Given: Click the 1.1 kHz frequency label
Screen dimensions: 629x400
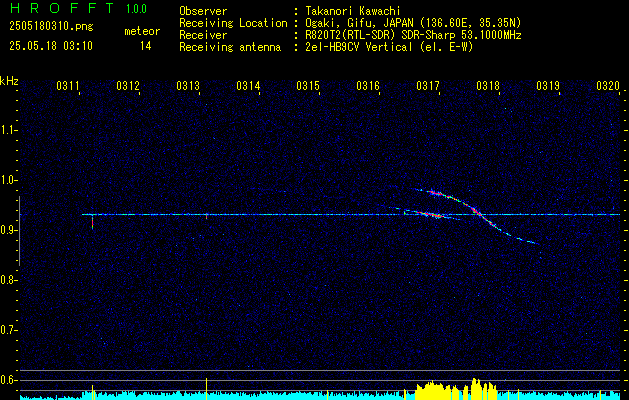Looking at the screenshot, I should (8, 130).
